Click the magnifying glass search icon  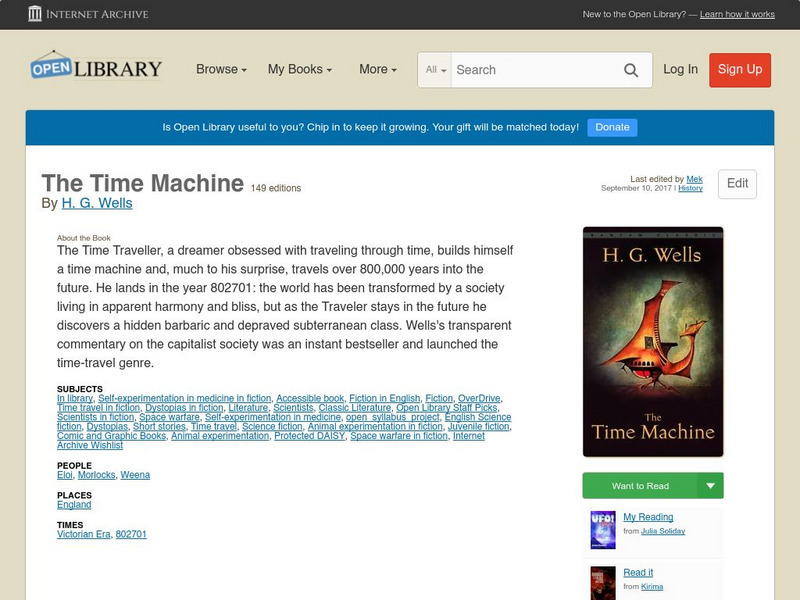pos(631,70)
